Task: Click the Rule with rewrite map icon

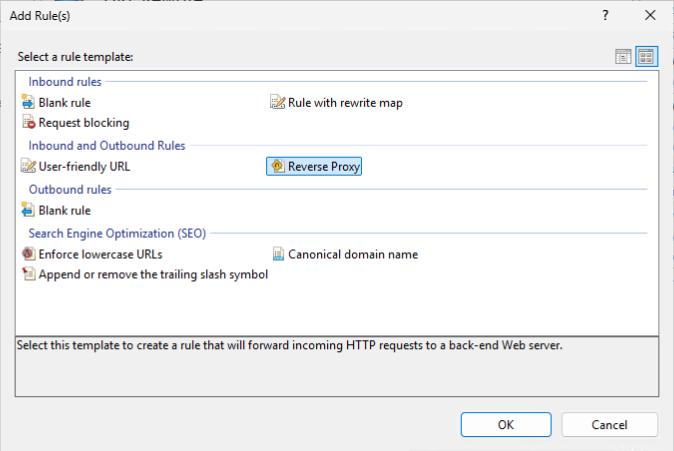Action: 277,102
